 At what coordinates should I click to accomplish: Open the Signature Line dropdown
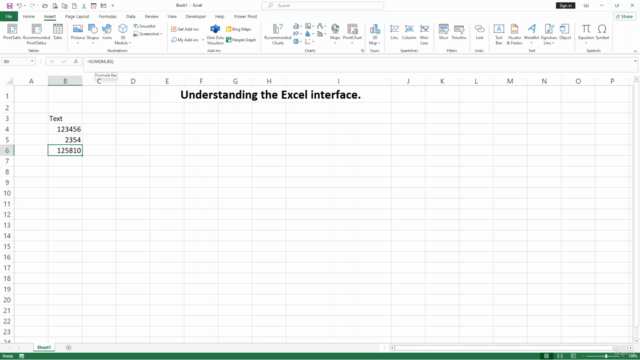point(549,34)
